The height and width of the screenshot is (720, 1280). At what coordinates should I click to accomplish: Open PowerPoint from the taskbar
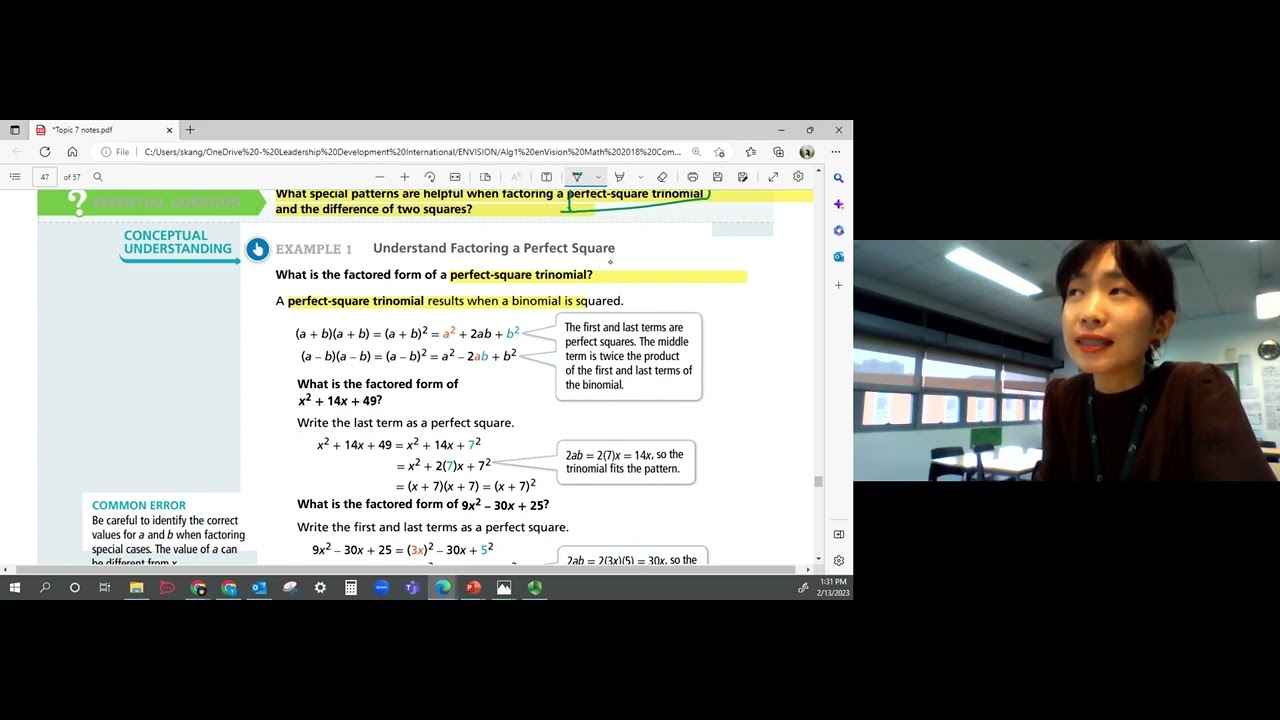pyautogui.click(x=473, y=588)
